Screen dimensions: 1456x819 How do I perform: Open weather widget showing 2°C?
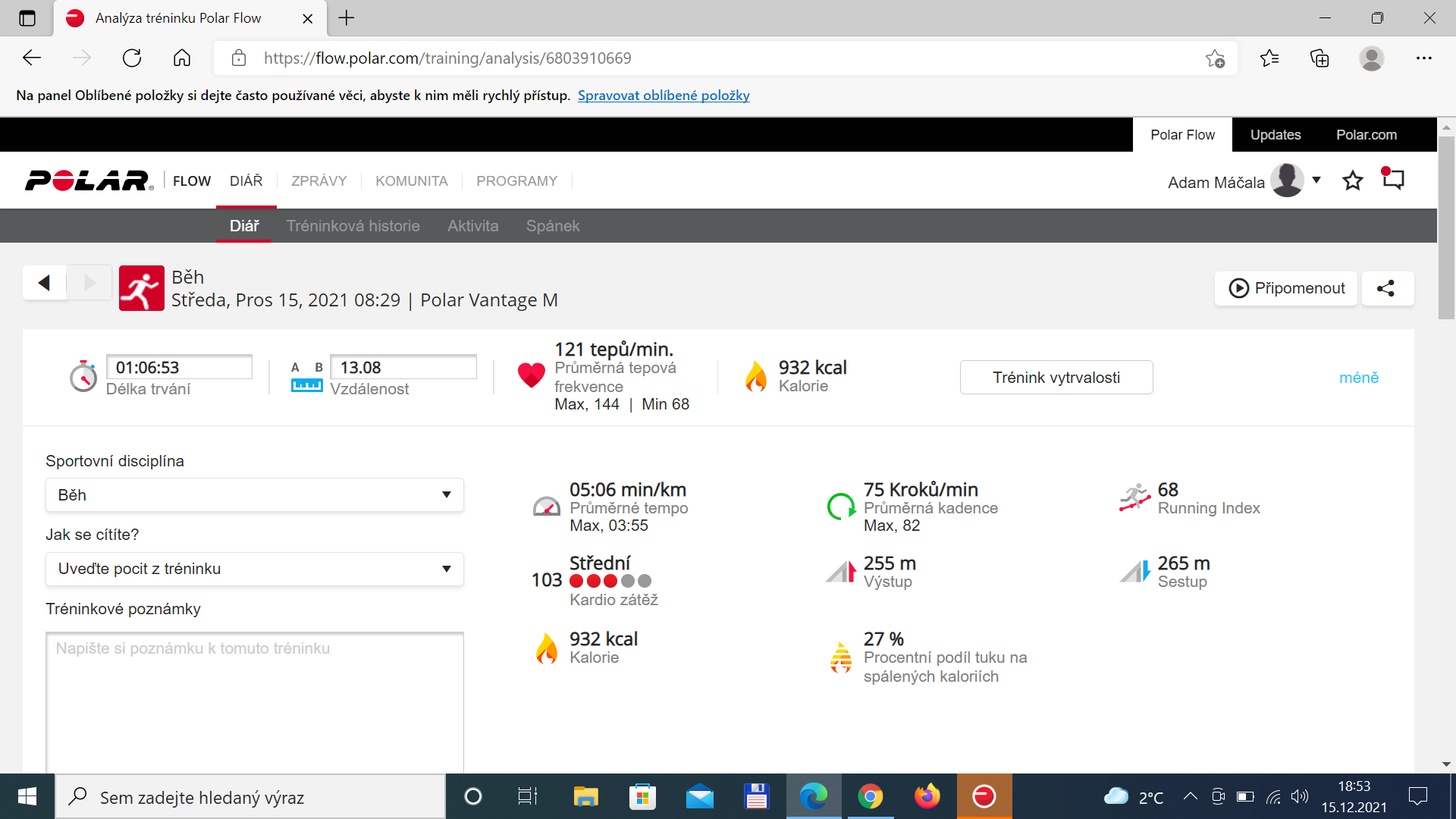(x=1134, y=797)
